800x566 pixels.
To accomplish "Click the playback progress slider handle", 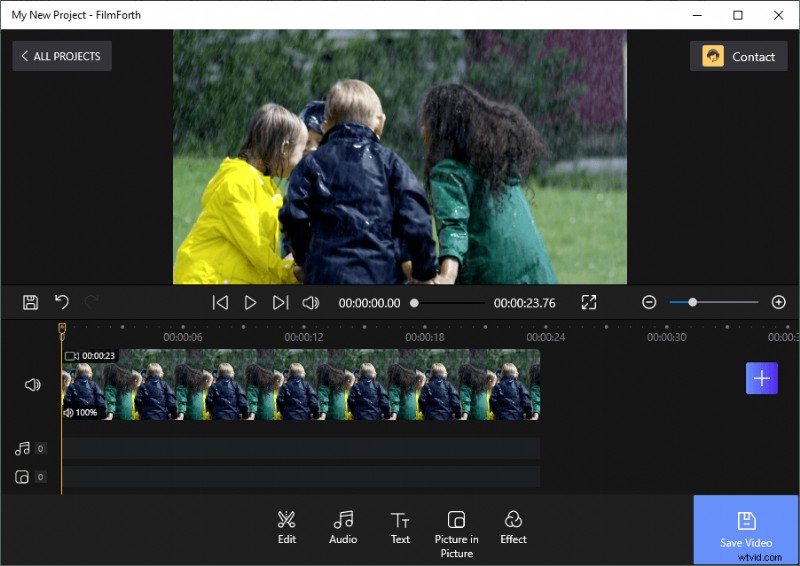I will coord(414,303).
